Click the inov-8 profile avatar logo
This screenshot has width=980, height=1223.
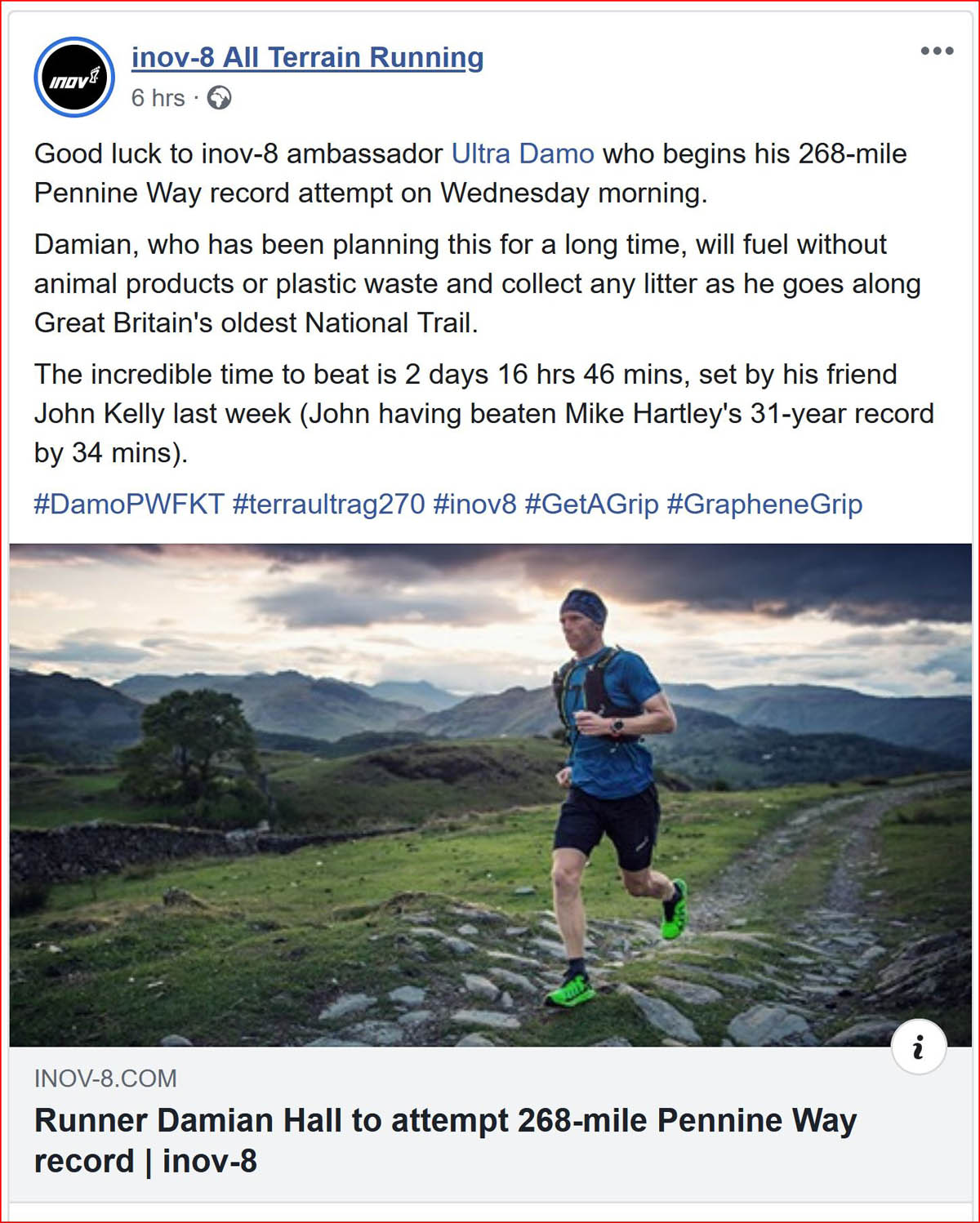[74, 78]
